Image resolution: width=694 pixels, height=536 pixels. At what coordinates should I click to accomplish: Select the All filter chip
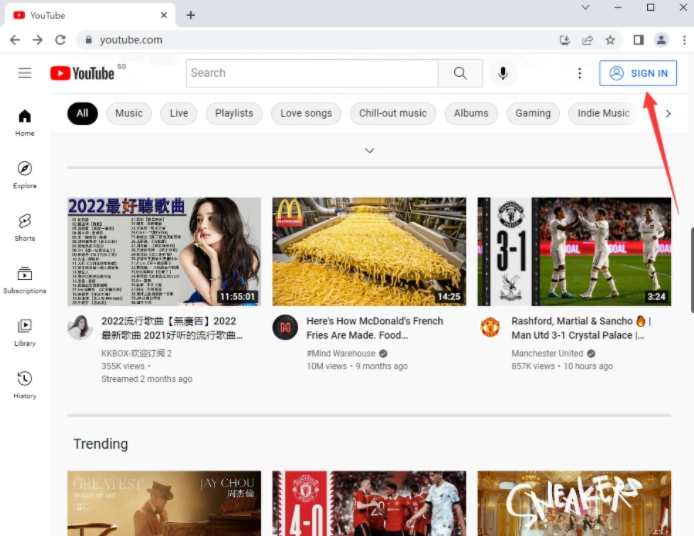coord(82,113)
